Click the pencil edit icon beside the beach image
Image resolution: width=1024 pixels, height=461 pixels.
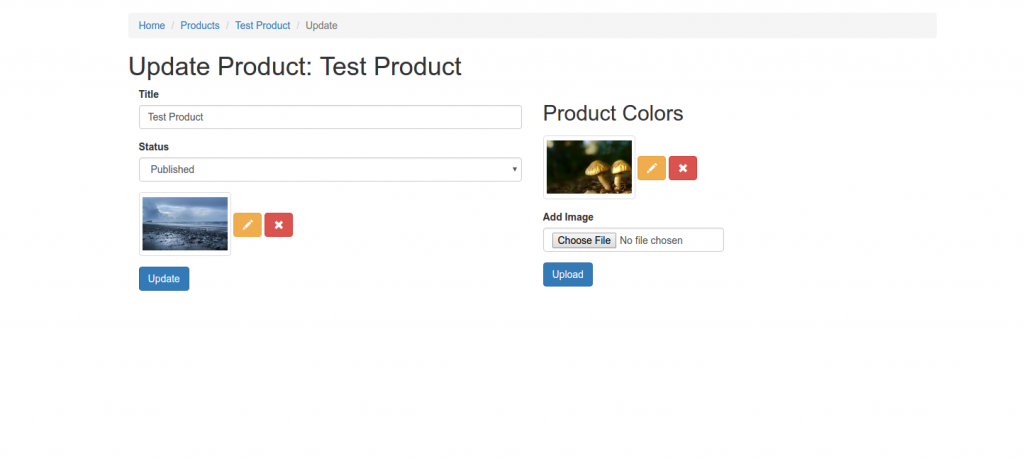248,225
